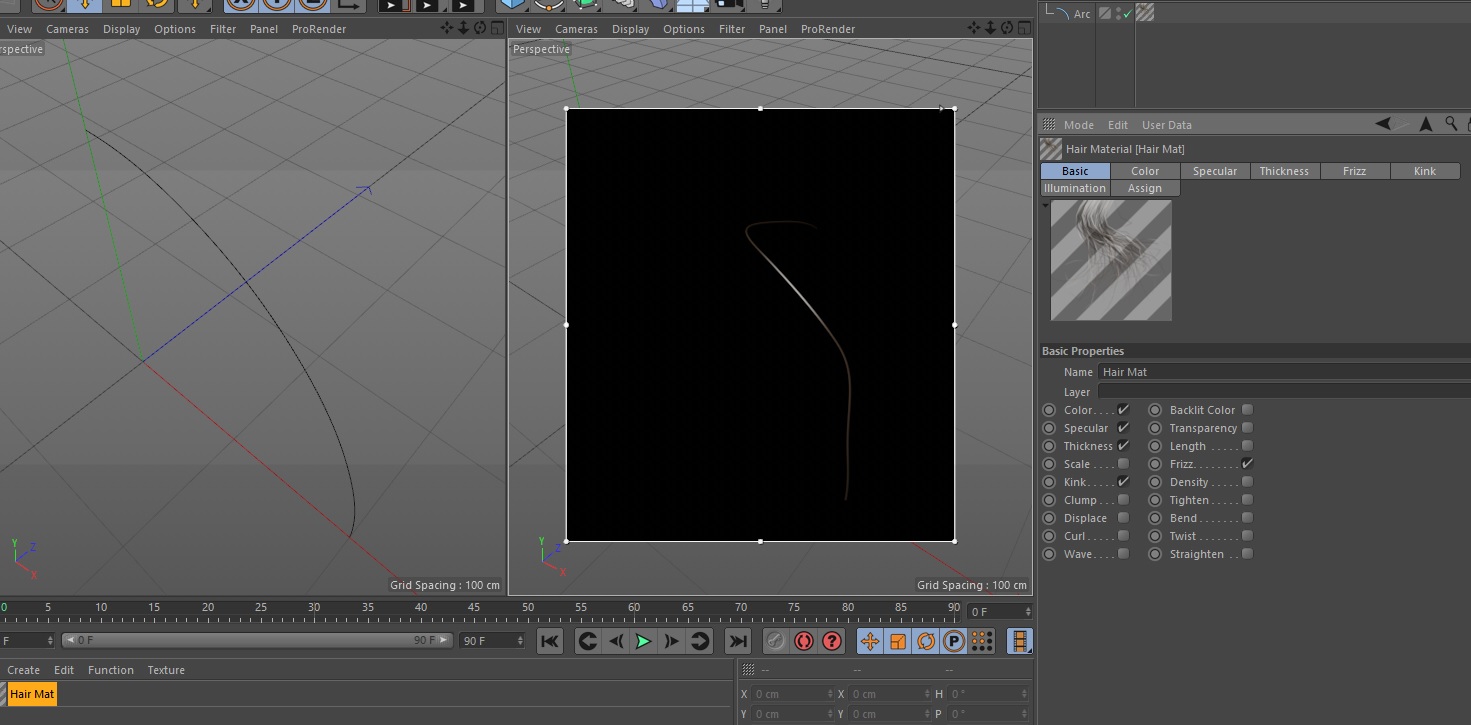
Task: Click the search magnifier in Attribute Manager
Action: (1451, 124)
